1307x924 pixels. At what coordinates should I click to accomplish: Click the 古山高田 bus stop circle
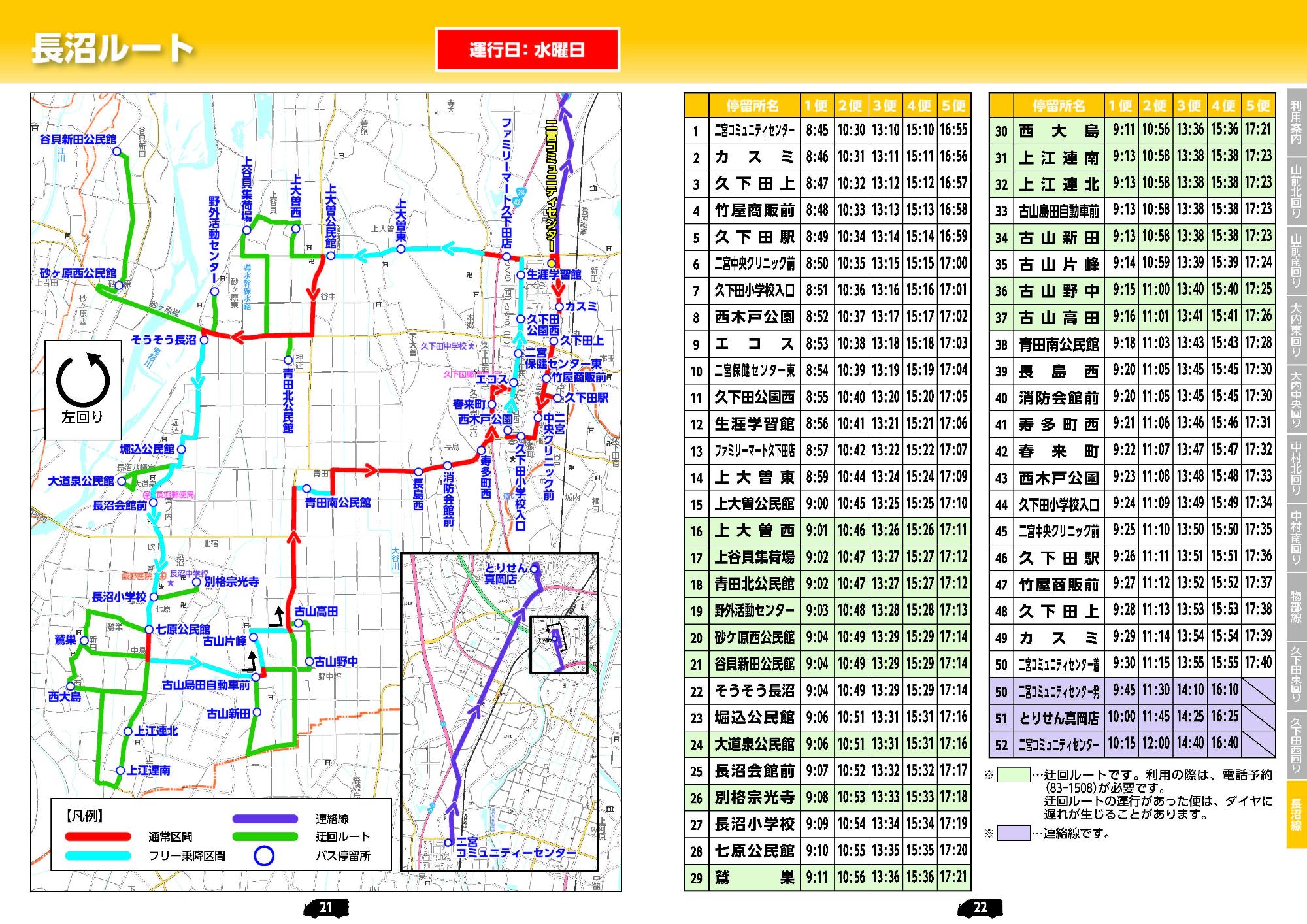pos(298,623)
